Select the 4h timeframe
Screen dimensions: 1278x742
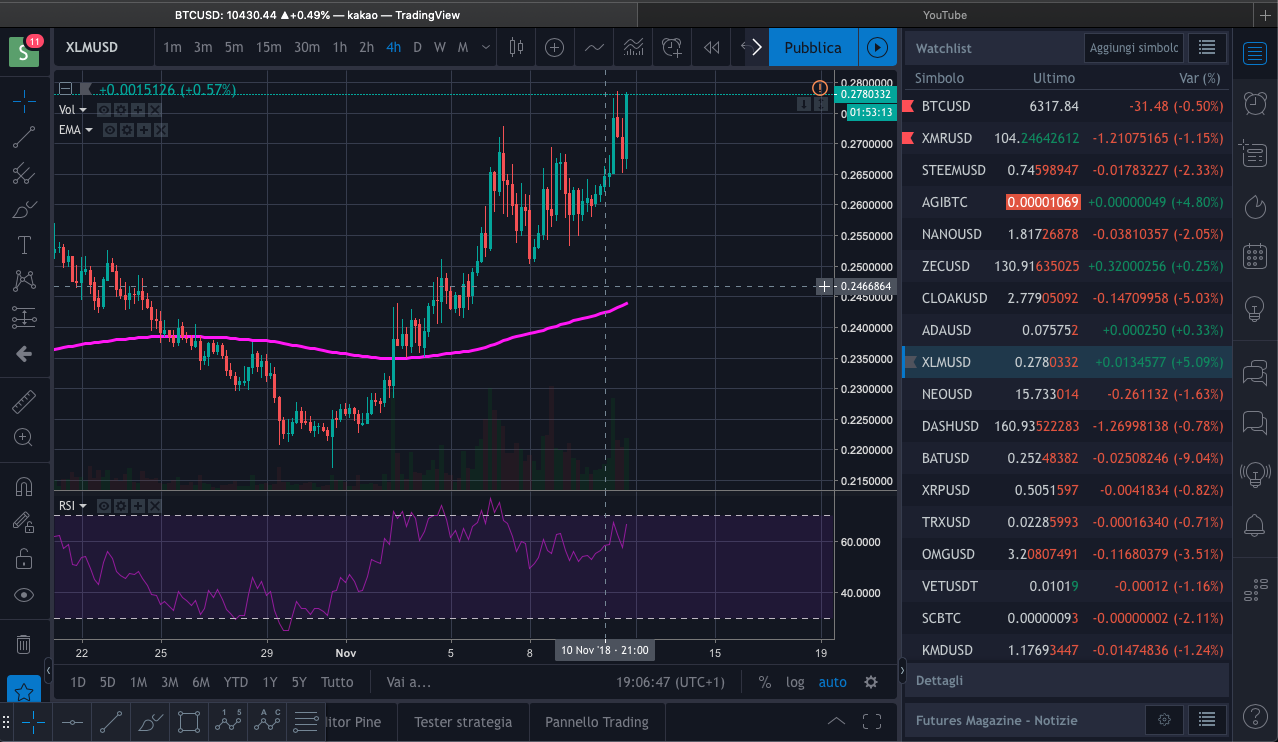click(x=393, y=47)
